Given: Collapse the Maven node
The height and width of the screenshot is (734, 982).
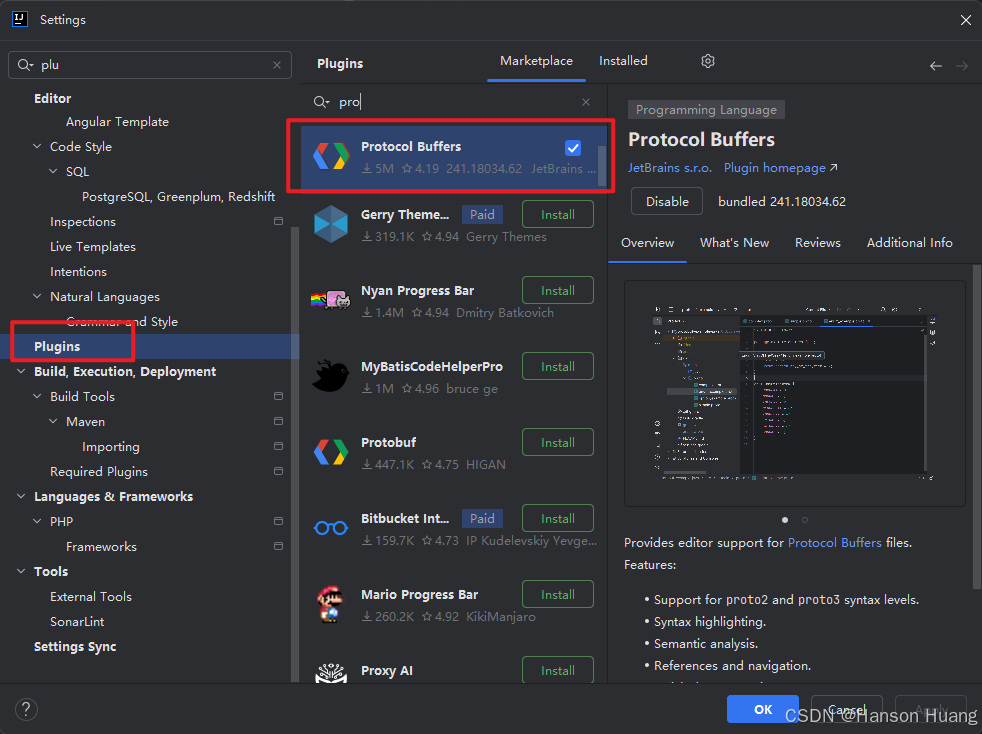Looking at the screenshot, I should (53, 421).
